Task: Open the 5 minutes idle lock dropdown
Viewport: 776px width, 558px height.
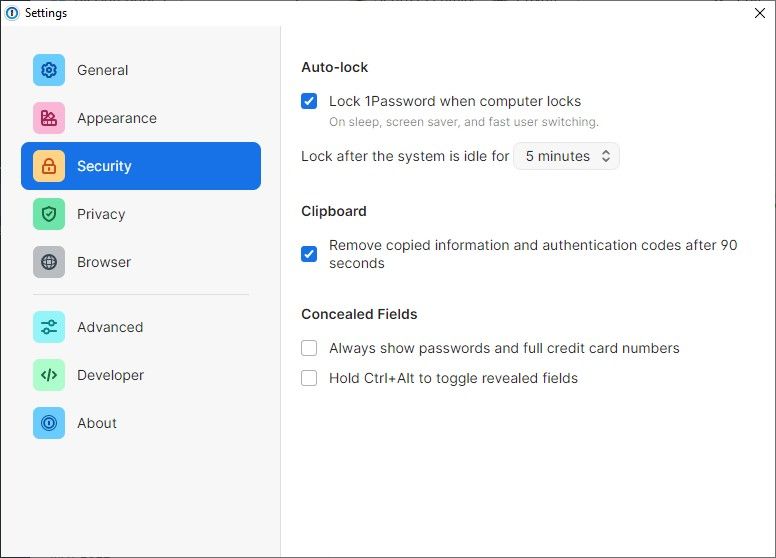Action: pos(566,156)
